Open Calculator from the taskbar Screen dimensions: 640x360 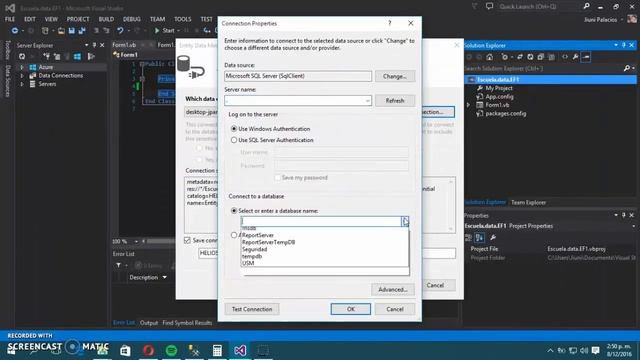[x=217, y=350]
